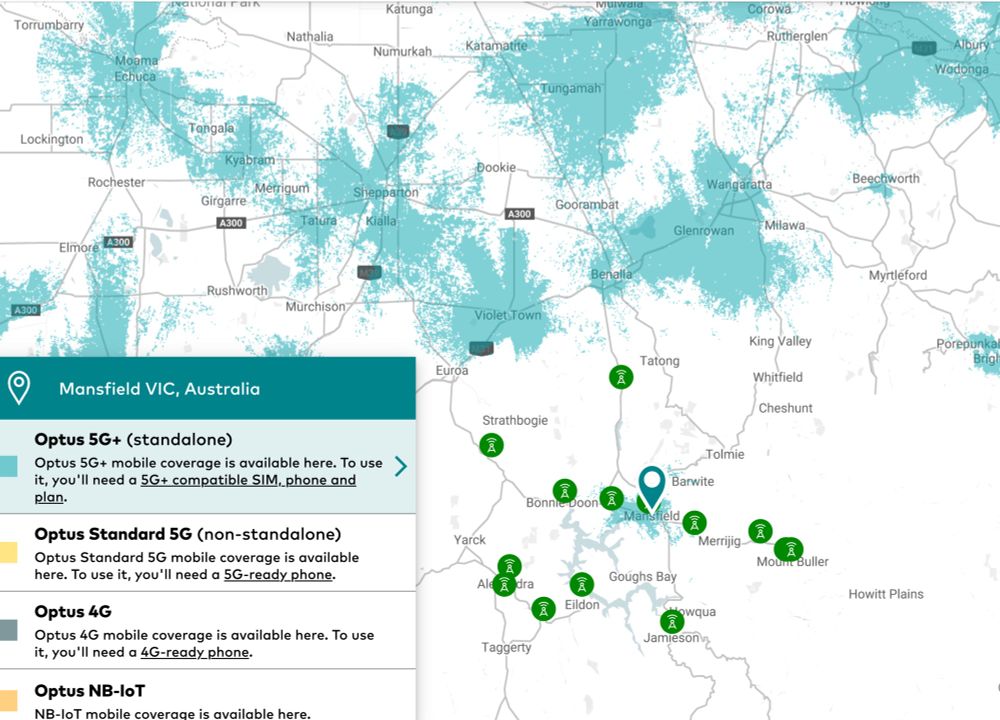Click the motorway shield west of Murchison
Viewport: 1000px width, 720px height.
tap(369, 272)
